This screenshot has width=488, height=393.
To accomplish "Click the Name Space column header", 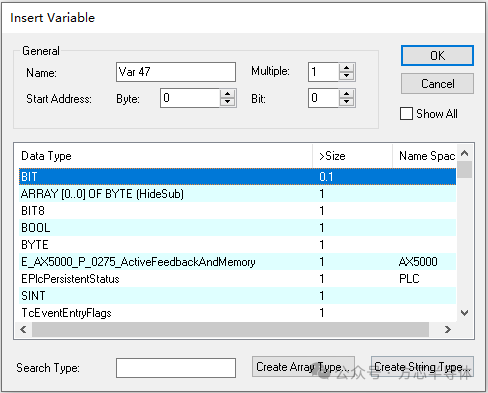I will (424, 156).
